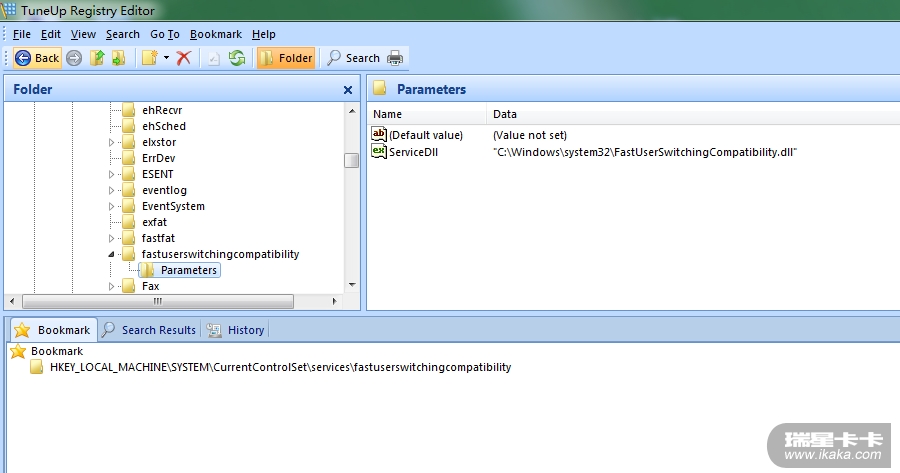Expand the eventlog tree node
900x473 pixels.
(111, 191)
